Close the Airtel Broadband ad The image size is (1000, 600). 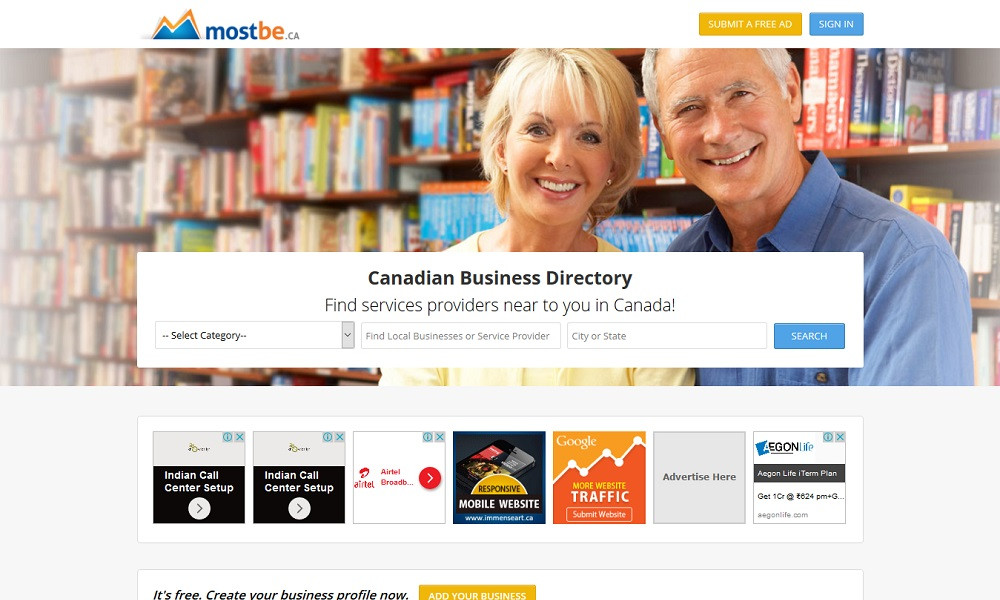(x=439, y=437)
